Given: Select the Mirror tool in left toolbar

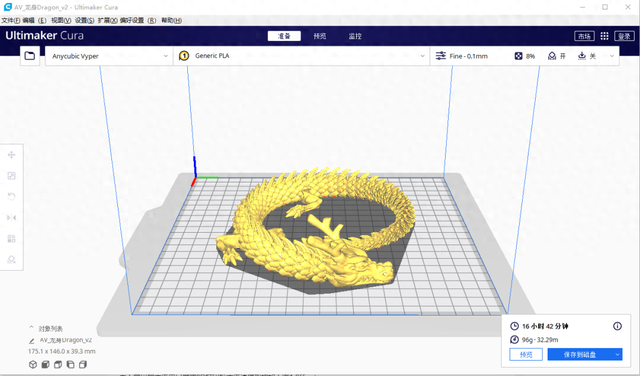Looking at the screenshot, I should 11,218.
